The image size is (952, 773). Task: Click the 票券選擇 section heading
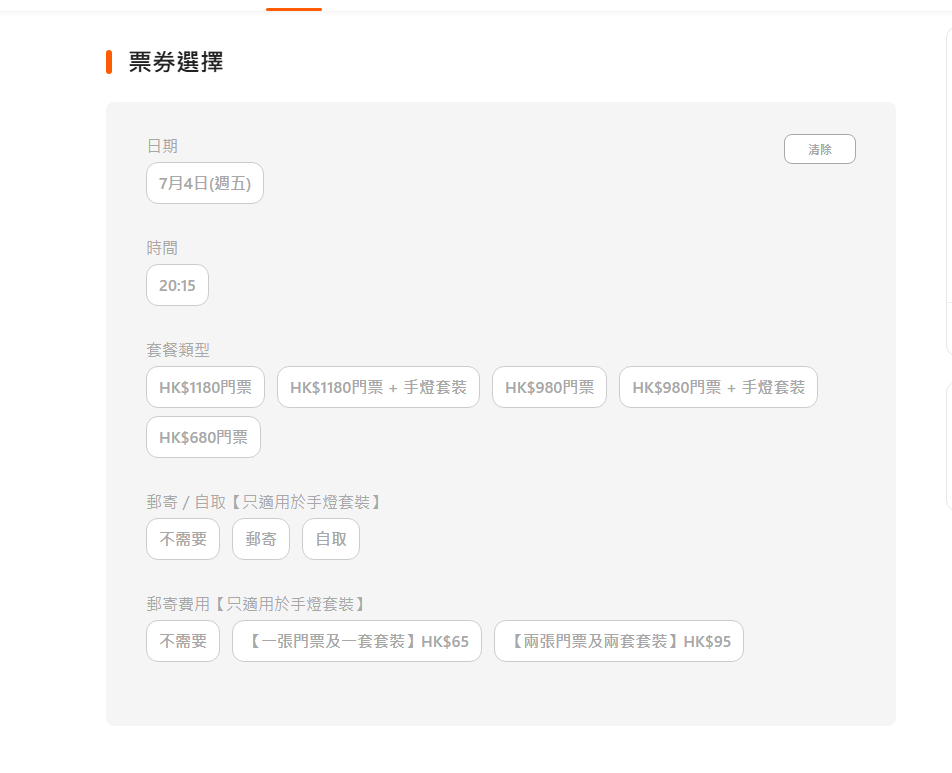176,62
